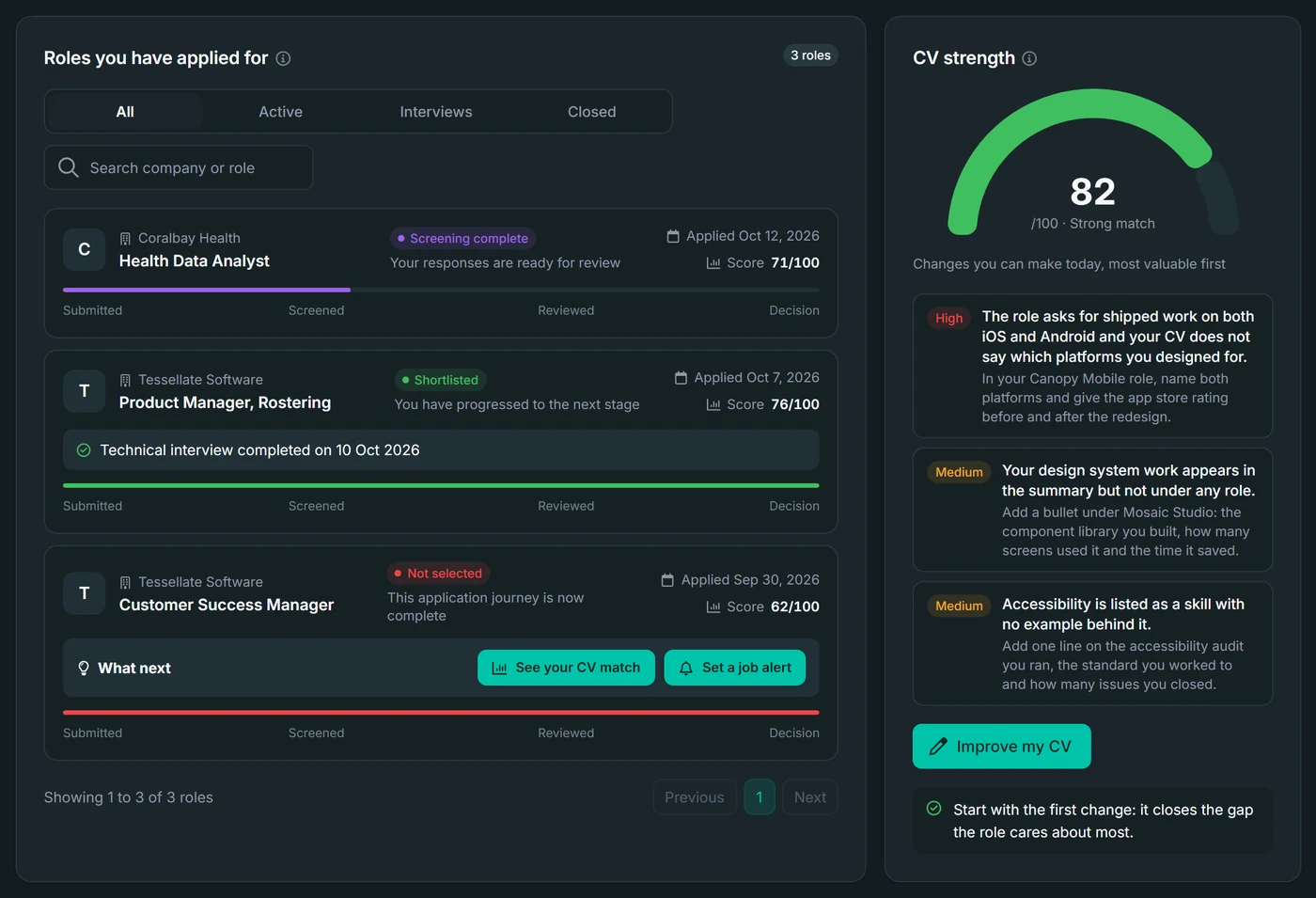1316x898 pixels.
Task: Click the Not selected status badge
Action: coord(438,574)
